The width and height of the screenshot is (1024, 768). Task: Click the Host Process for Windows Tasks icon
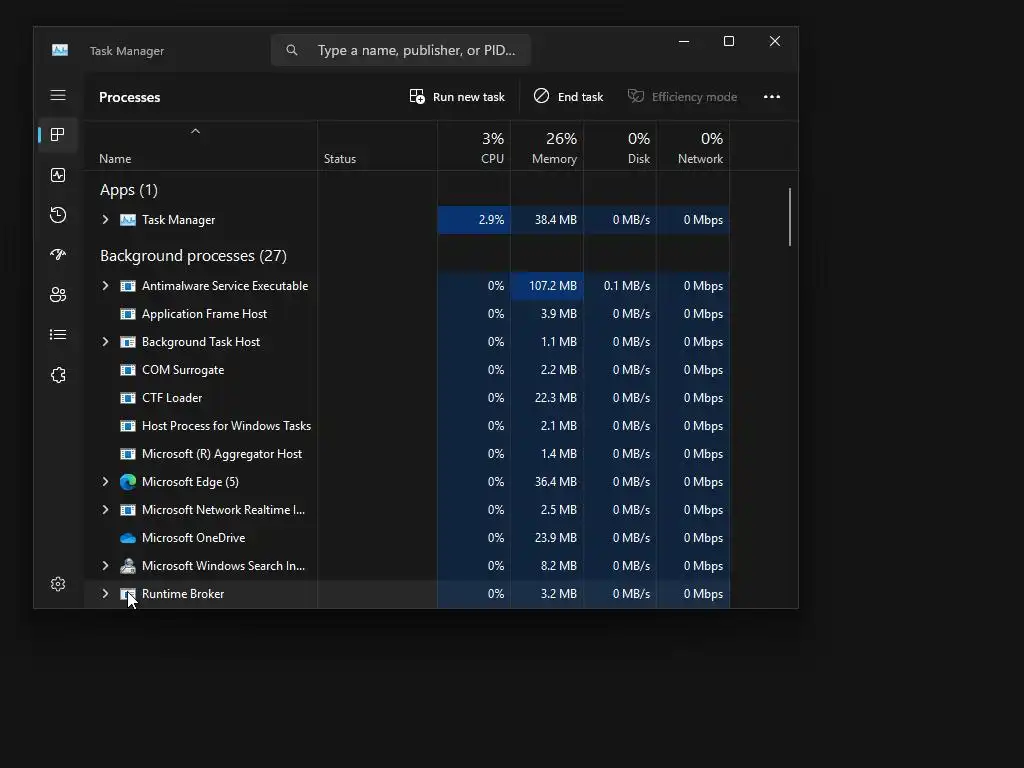pyautogui.click(x=128, y=426)
